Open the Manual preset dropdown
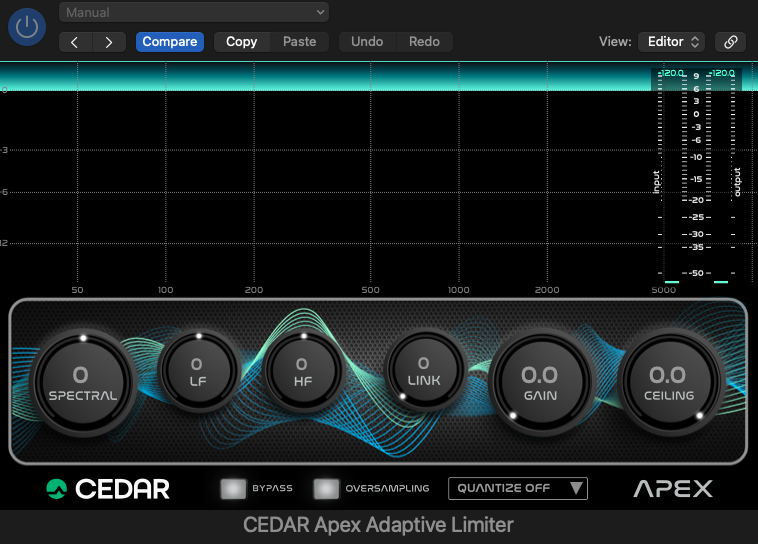This screenshot has height=544, width=758. tap(194, 13)
